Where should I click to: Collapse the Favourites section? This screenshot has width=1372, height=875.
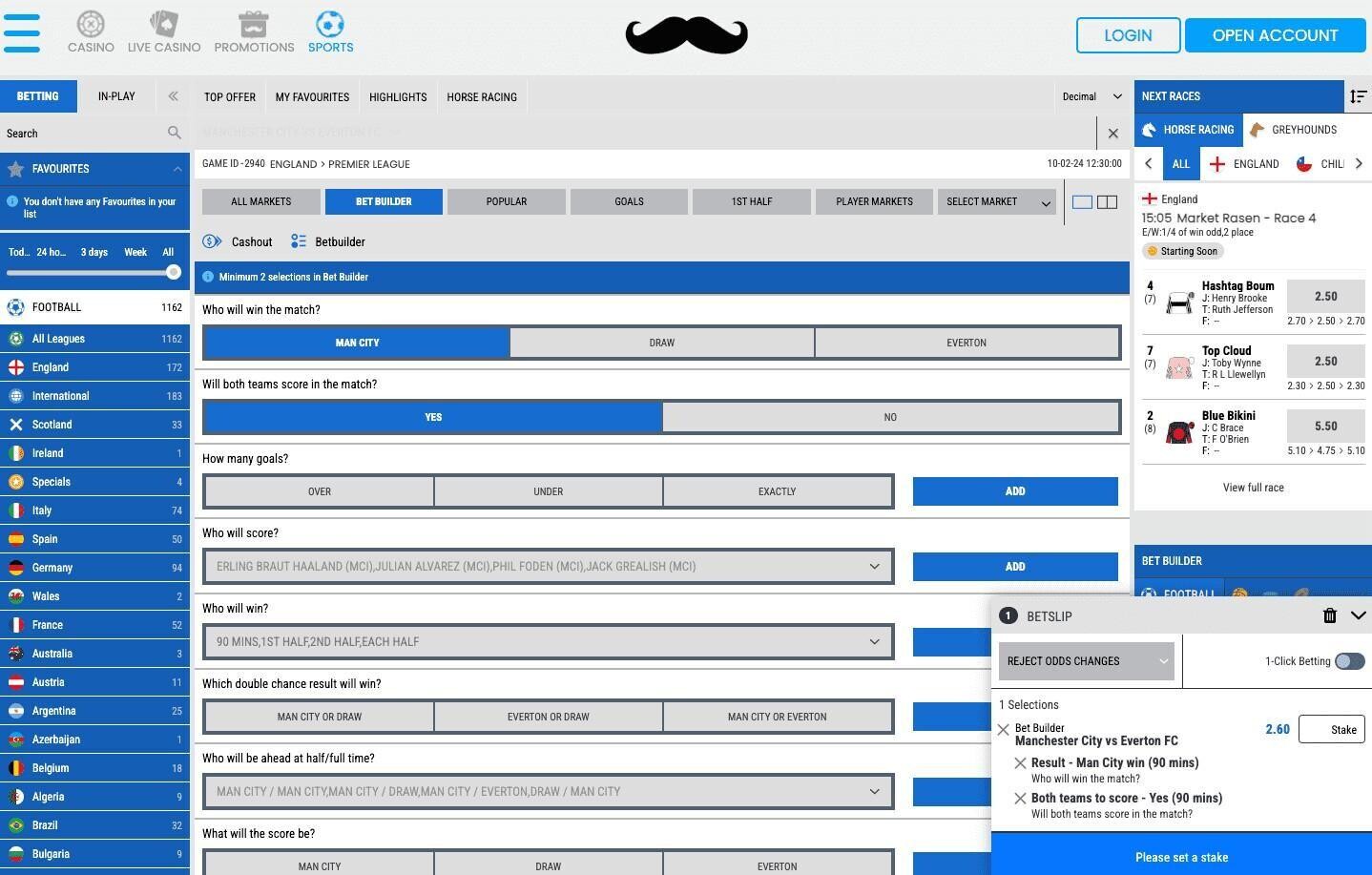[x=177, y=169]
